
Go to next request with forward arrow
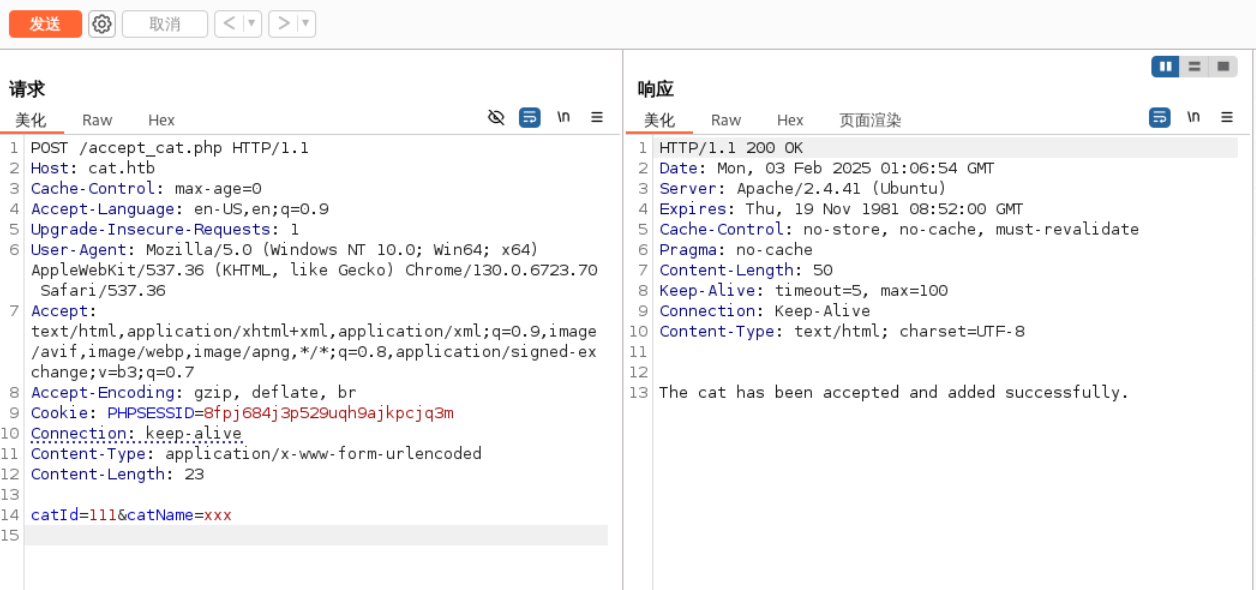283,24
